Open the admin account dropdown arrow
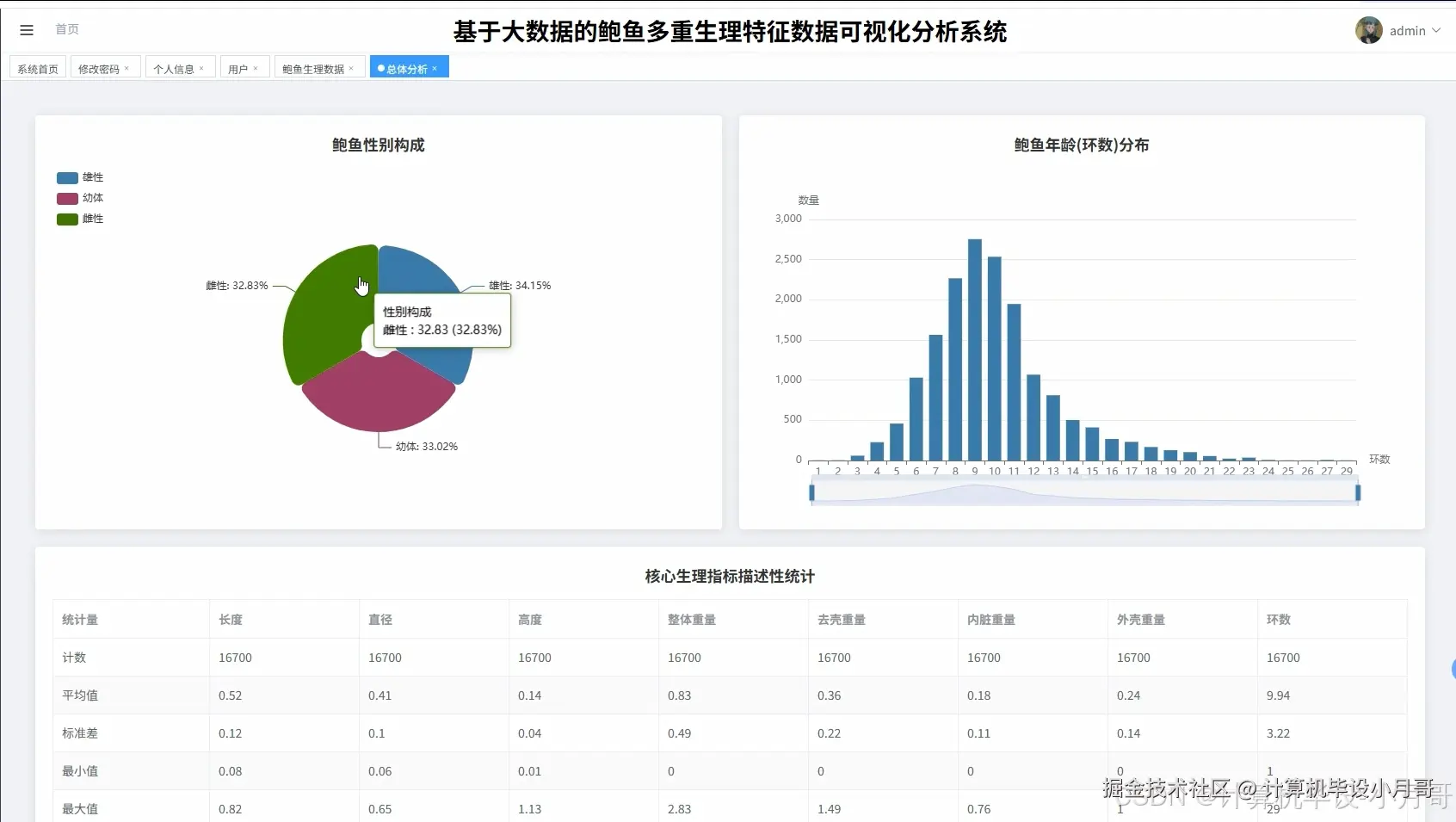 (1435, 29)
